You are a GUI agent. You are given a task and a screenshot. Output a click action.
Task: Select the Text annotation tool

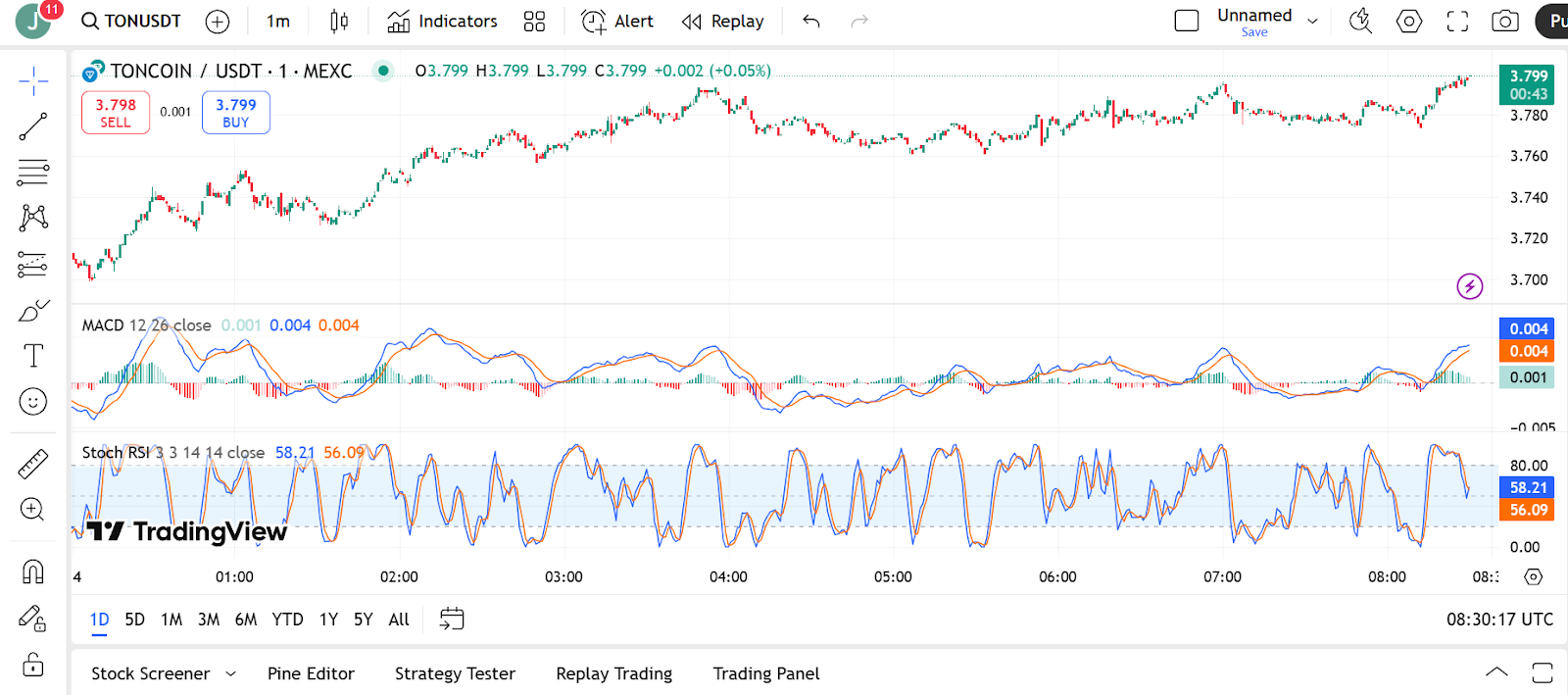tap(33, 356)
